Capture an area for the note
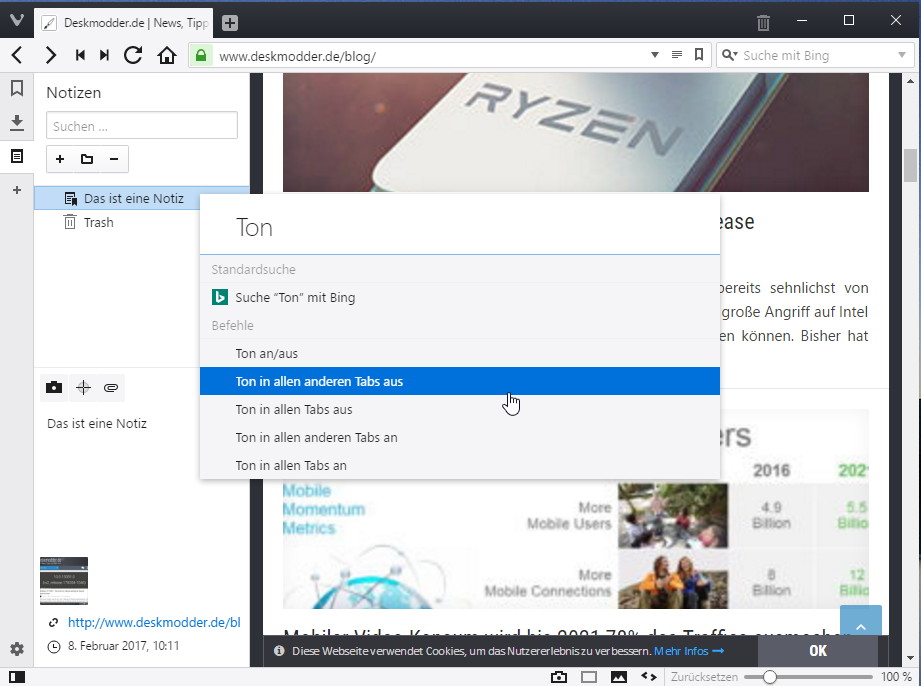The height and width of the screenshot is (686, 921). coord(83,388)
